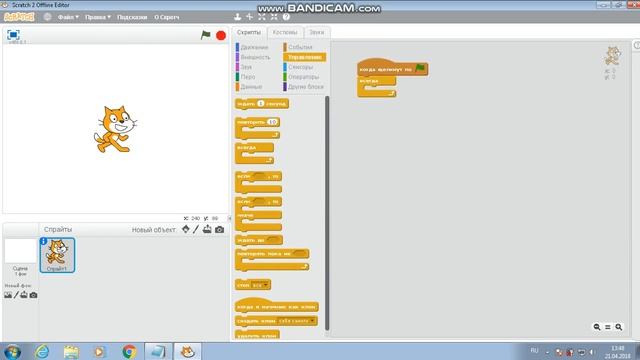Zoom in on the scripts area
The image size is (640, 360).
click(x=619, y=327)
